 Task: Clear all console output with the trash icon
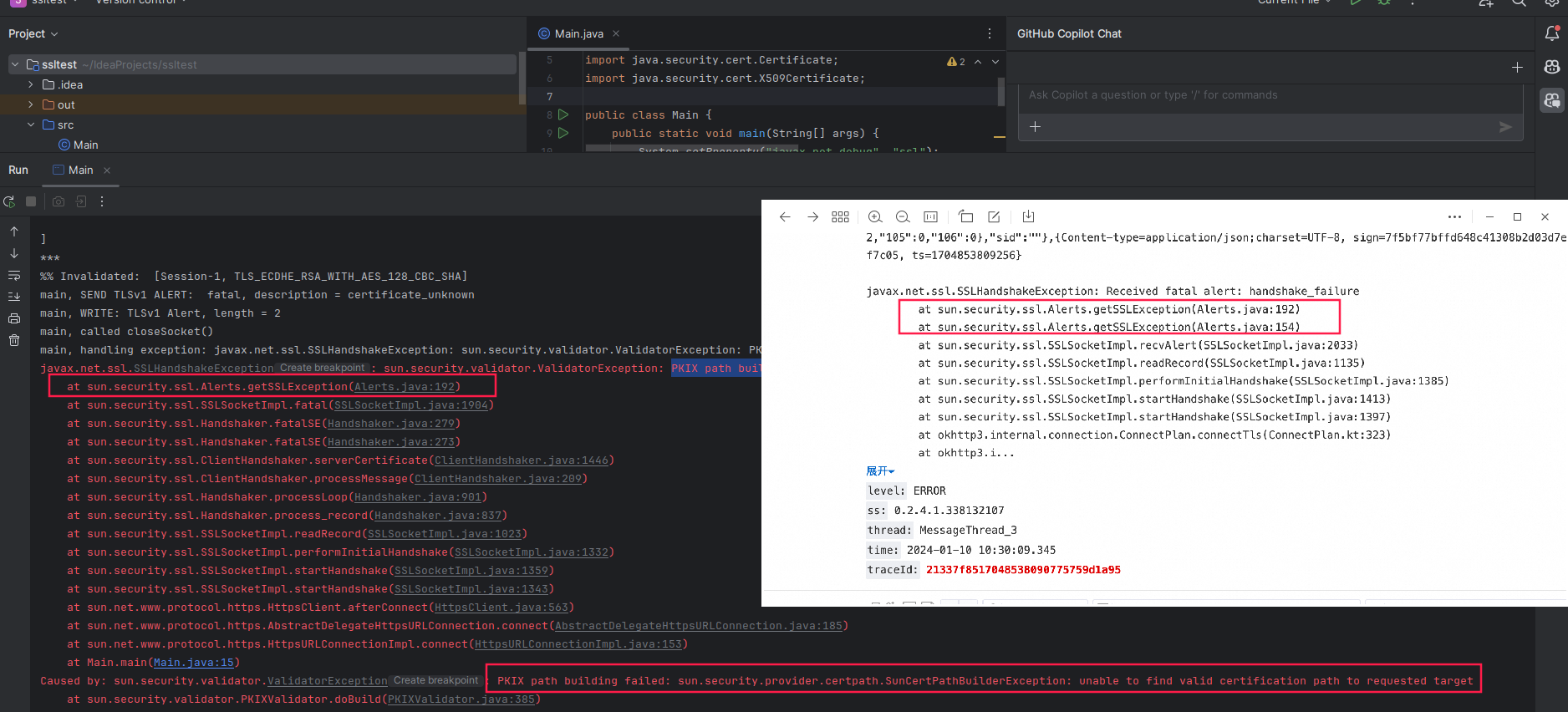[14, 340]
